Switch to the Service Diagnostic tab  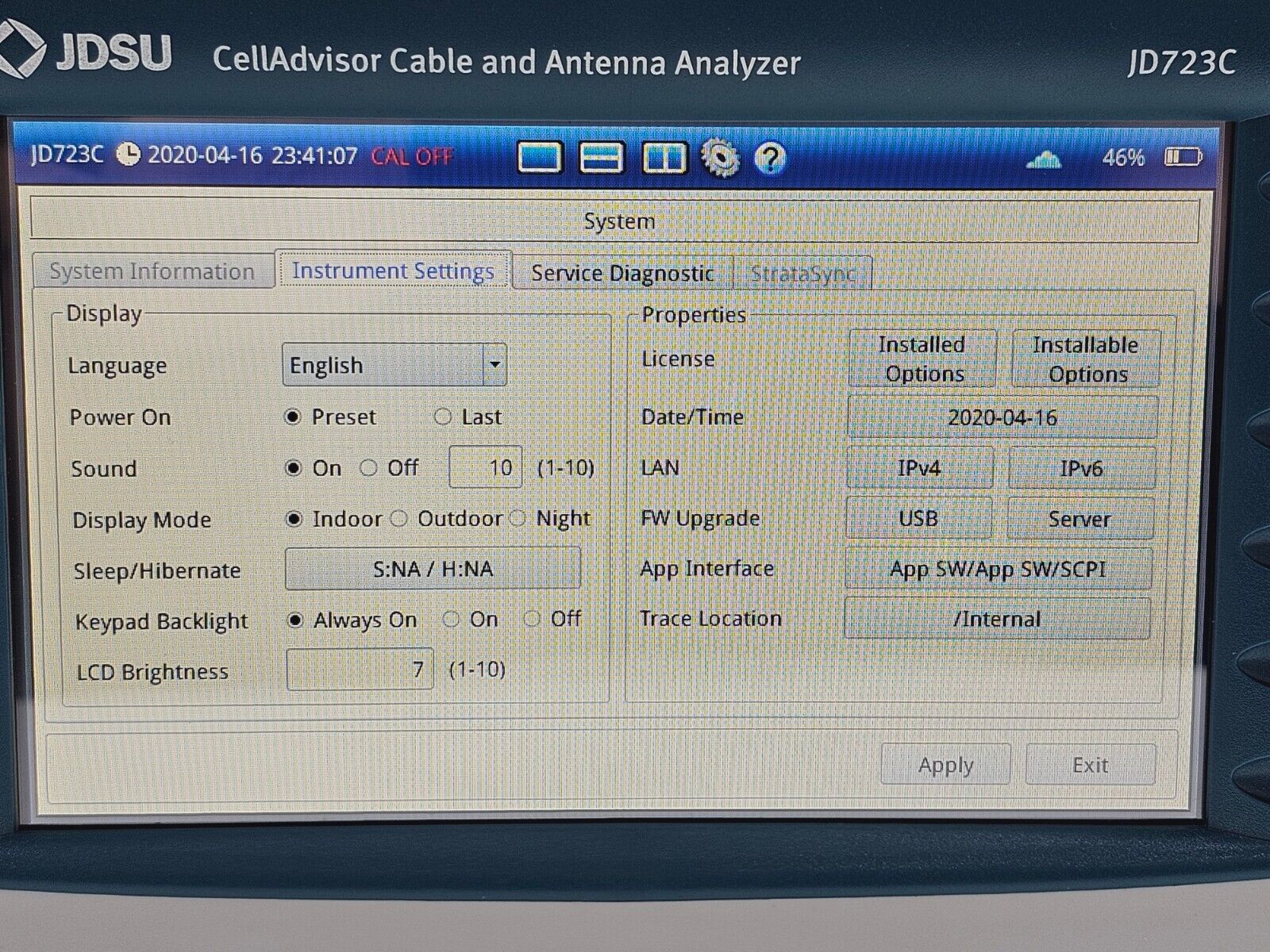click(x=623, y=273)
